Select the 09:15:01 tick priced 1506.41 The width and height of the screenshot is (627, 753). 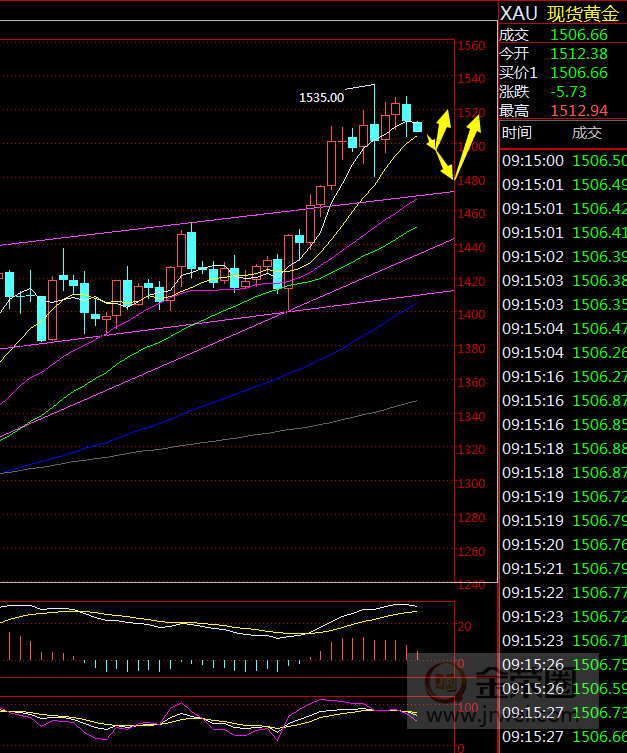point(564,233)
